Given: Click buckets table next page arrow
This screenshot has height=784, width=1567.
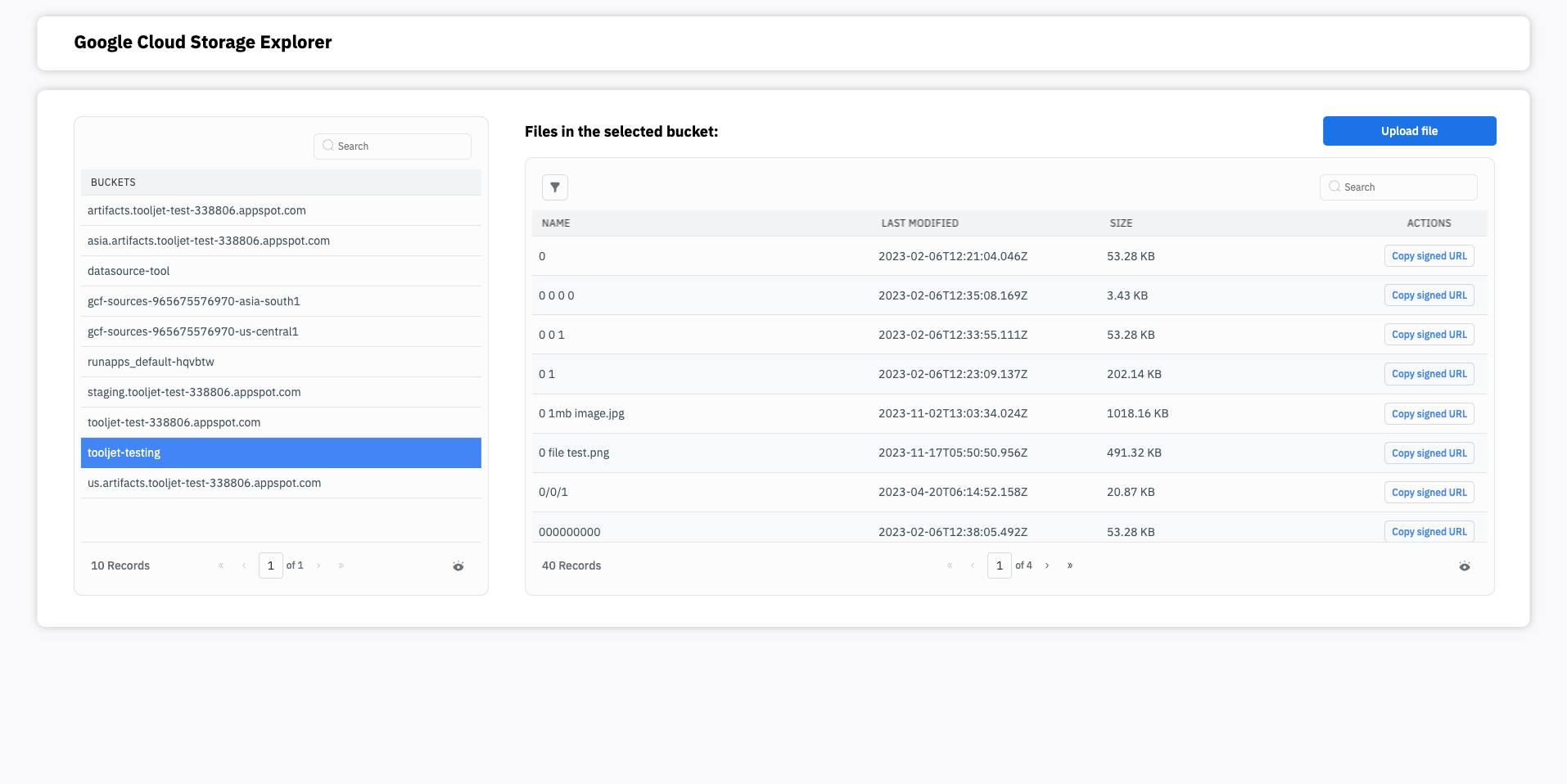Looking at the screenshot, I should 318,565.
